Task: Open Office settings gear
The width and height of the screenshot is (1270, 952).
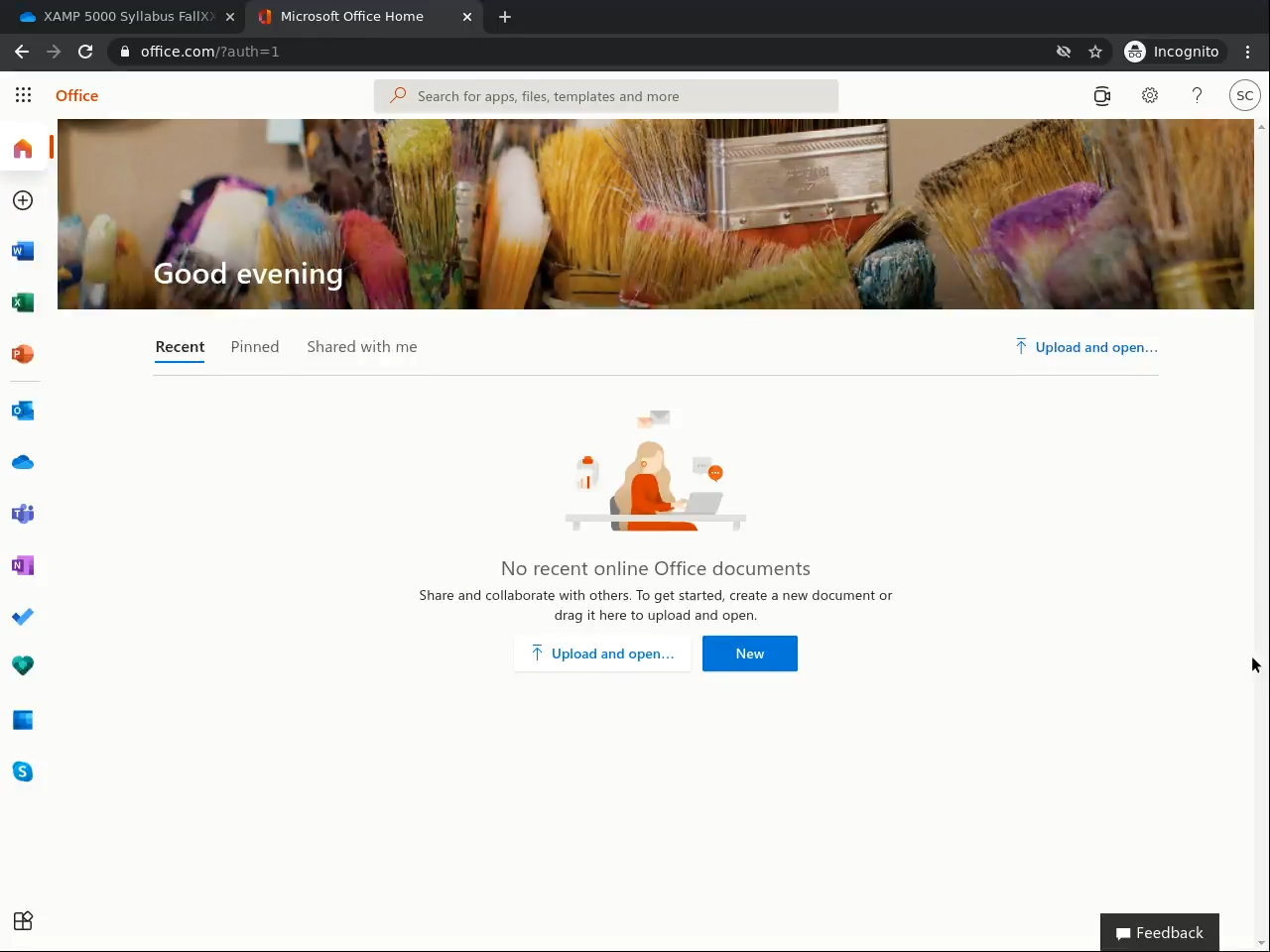Action: coord(1150,96)
